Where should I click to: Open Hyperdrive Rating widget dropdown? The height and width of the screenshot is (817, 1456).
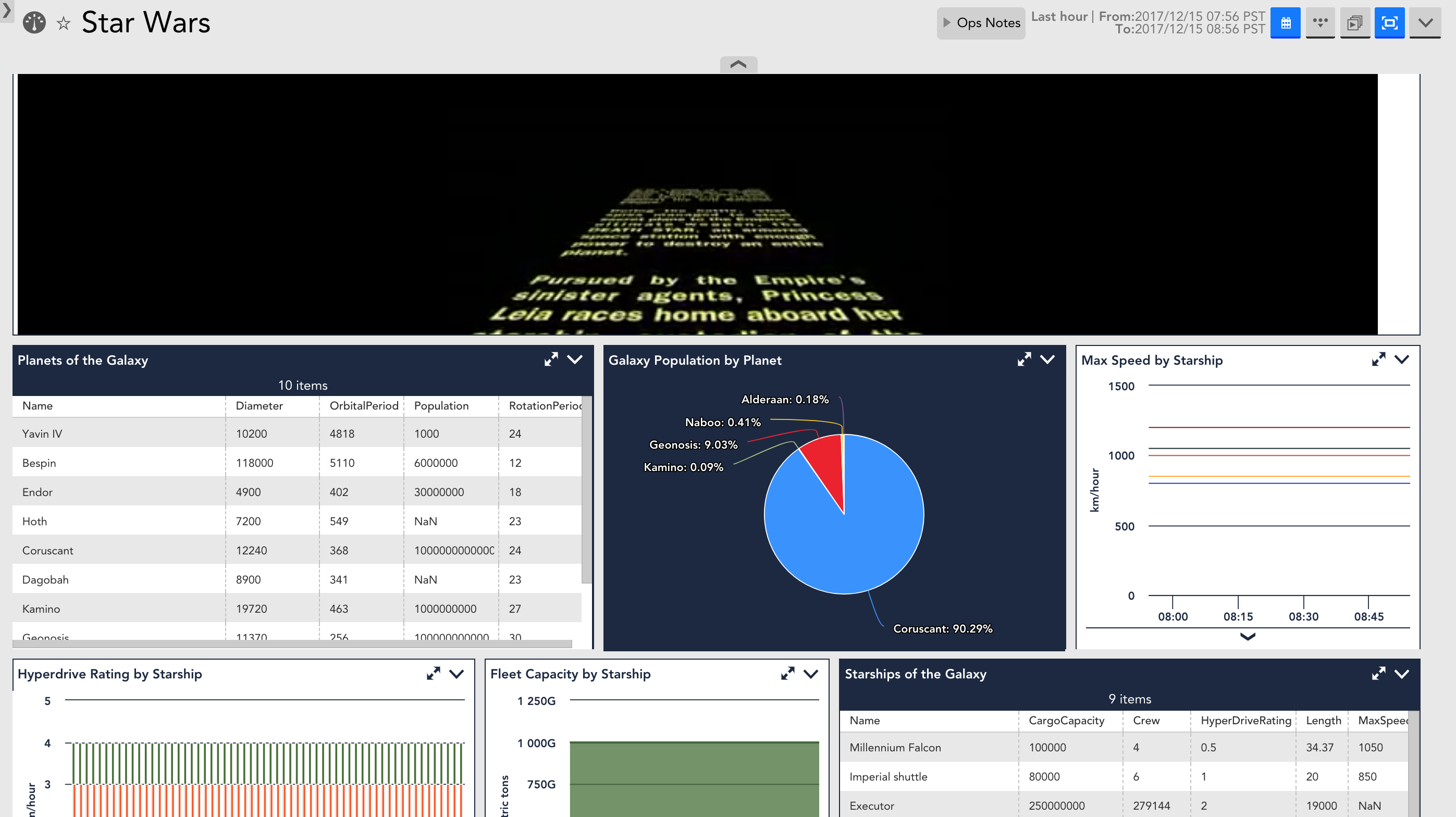click(x=456, y=674)
